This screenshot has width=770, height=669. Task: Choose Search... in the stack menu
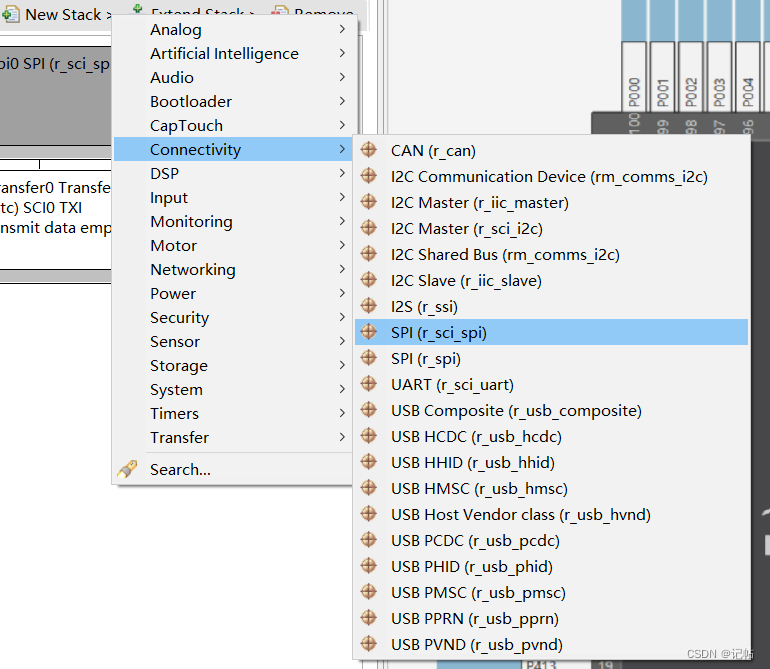[233, 470]
